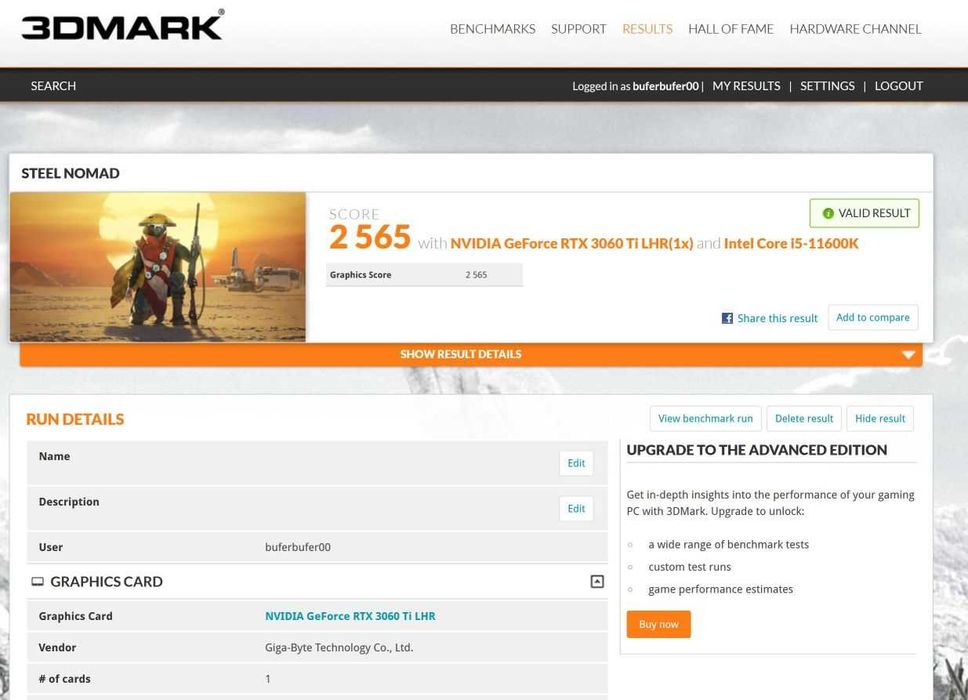968x700 pixels.
Task: Open the Support menu
Action: coord(578,29)
